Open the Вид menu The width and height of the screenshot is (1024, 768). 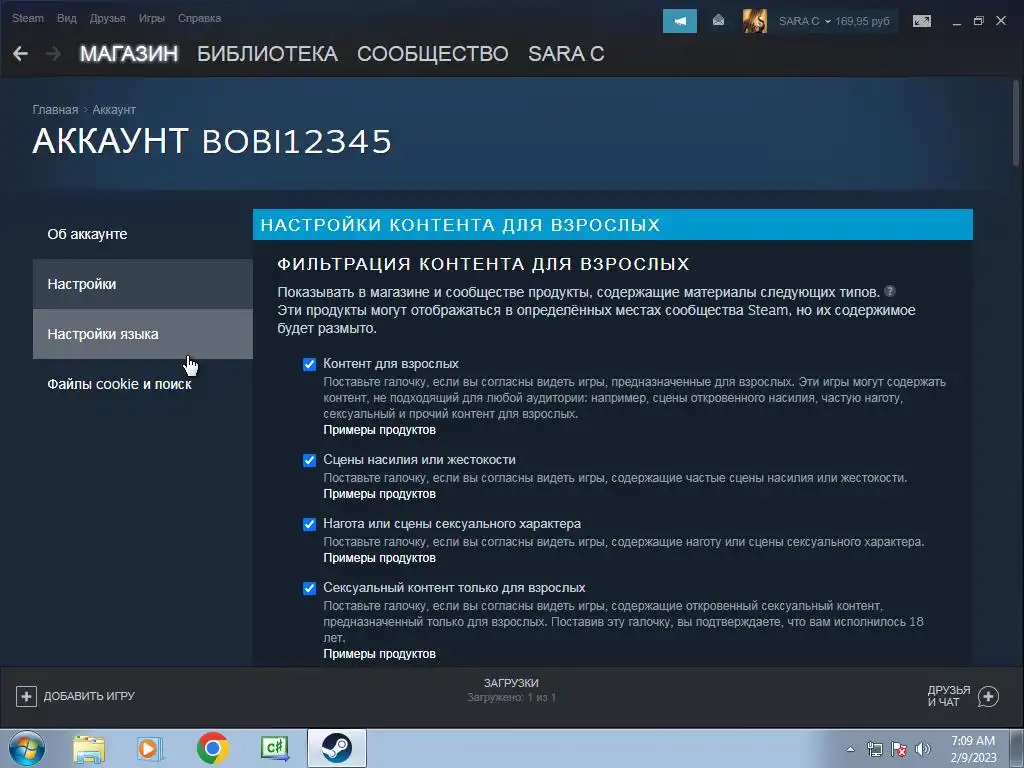click(x=67, y=18)
